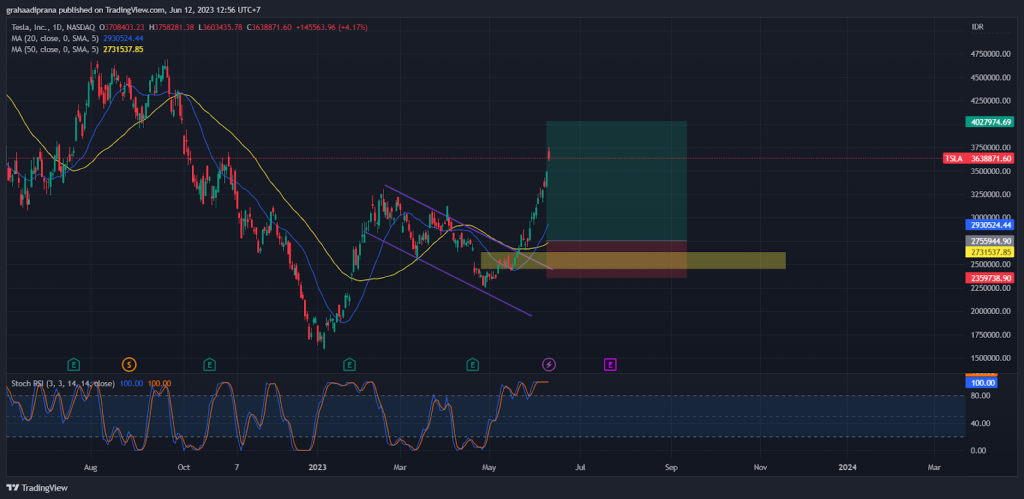Image resolution: width=1024 pixels, height=499 pixels.
Task: Click the blue 2930524.44 MA price label
Action: 989,225
